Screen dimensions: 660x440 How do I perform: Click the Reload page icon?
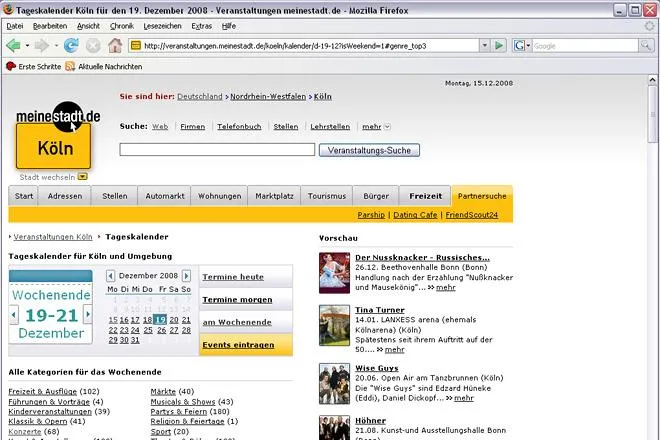click(71, 45)
